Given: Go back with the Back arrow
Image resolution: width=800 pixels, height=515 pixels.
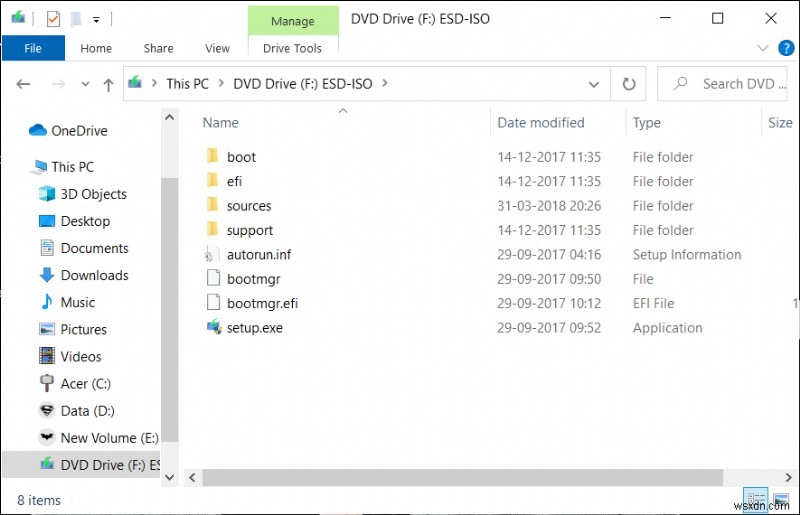Looking at the screenshot, I should click(x=23, y=84).
